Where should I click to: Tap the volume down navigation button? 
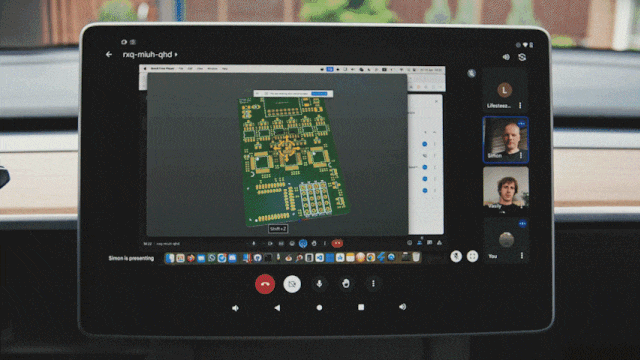235,308
